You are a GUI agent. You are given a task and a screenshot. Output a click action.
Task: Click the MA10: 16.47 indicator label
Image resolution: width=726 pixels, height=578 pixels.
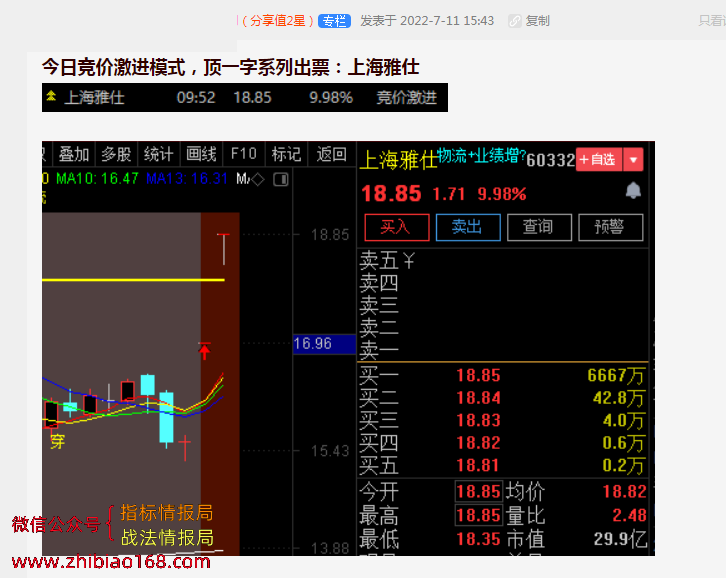pos(97,179)
